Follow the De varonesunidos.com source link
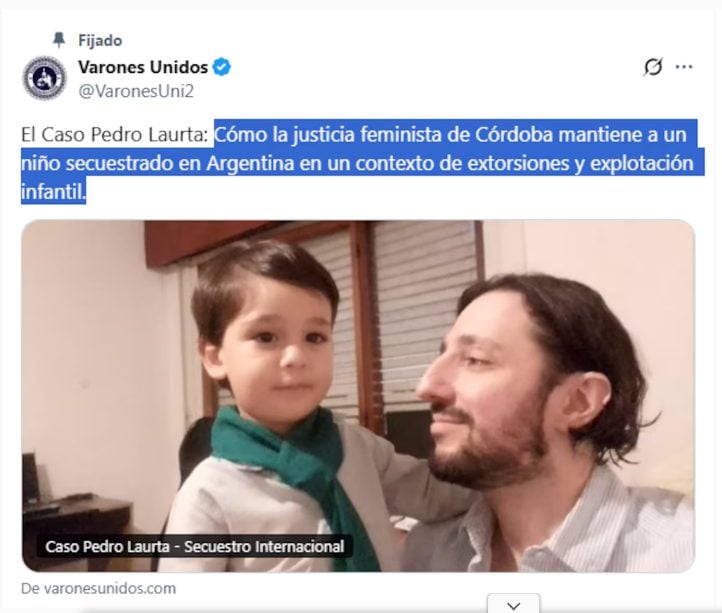The height and width of the screenshot is (613, 722). (x=99, y=588)
